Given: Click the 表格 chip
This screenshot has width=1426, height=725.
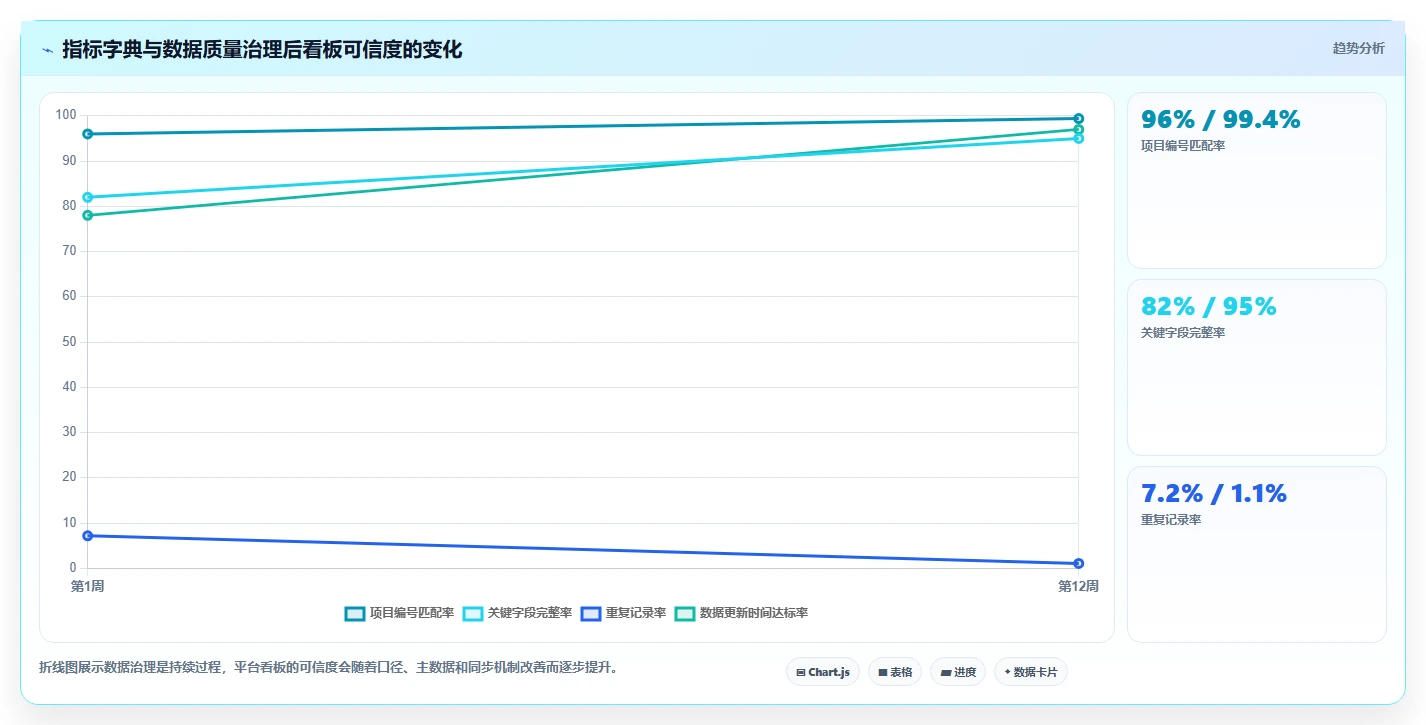Looking at the screenshot, I should click(895, 672).
